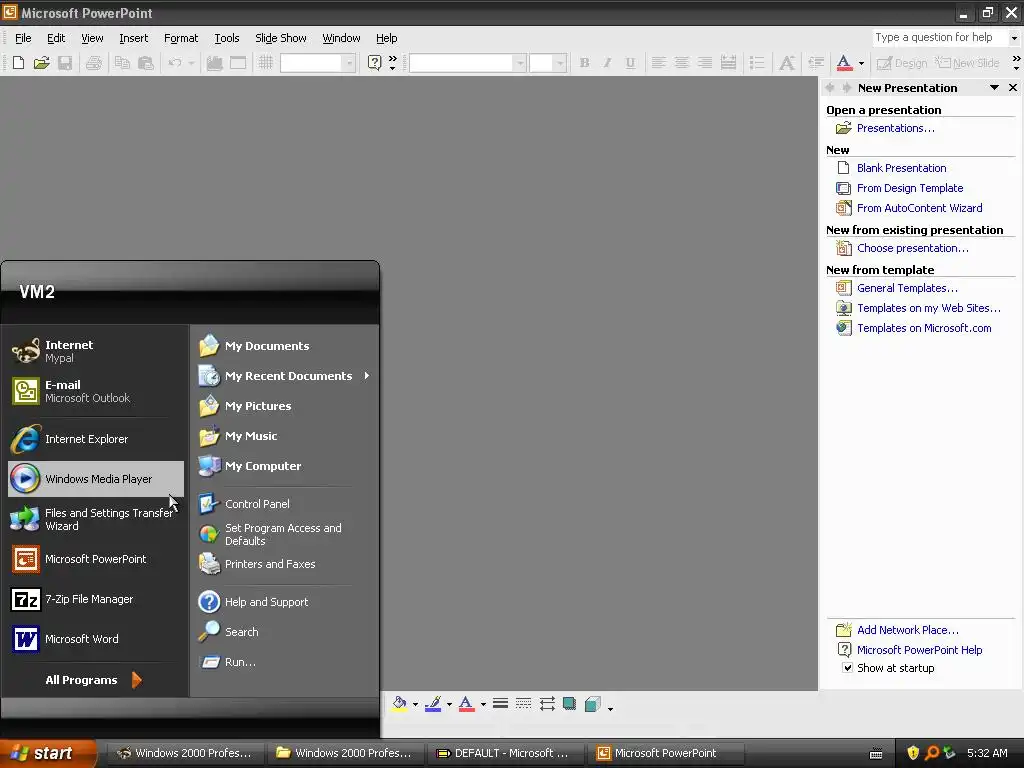The image size is (1024, 768).
Task: Switch to DEFAULT - Microsoft taskbar window
Action: (x=505, y=753)
